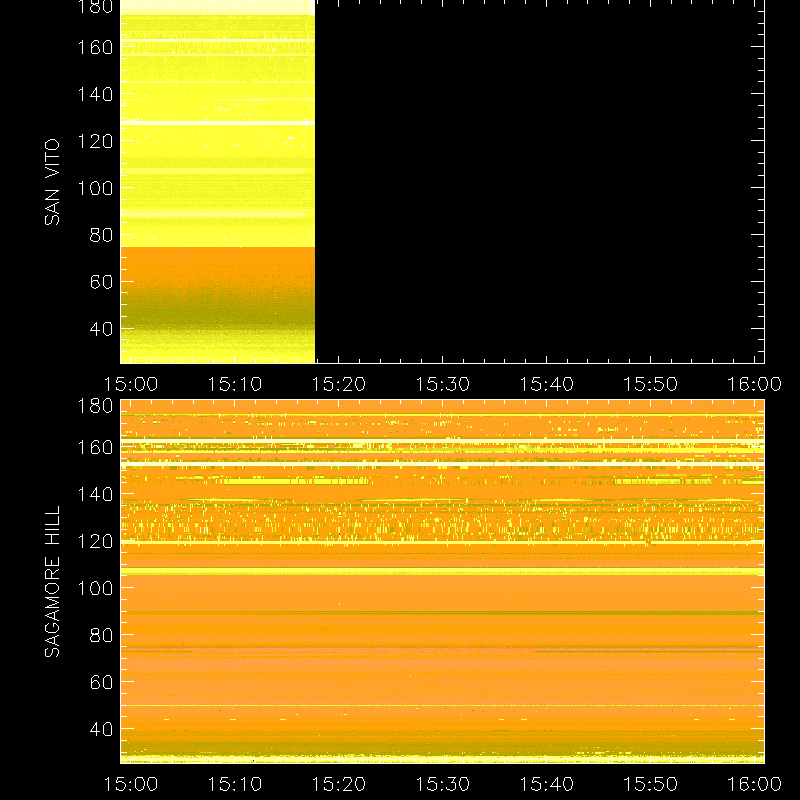The height and width of the screenshot is (800, 800).
Task: Pick the 15:50 time label under San Vito plot
Action: tap(651, 384)
